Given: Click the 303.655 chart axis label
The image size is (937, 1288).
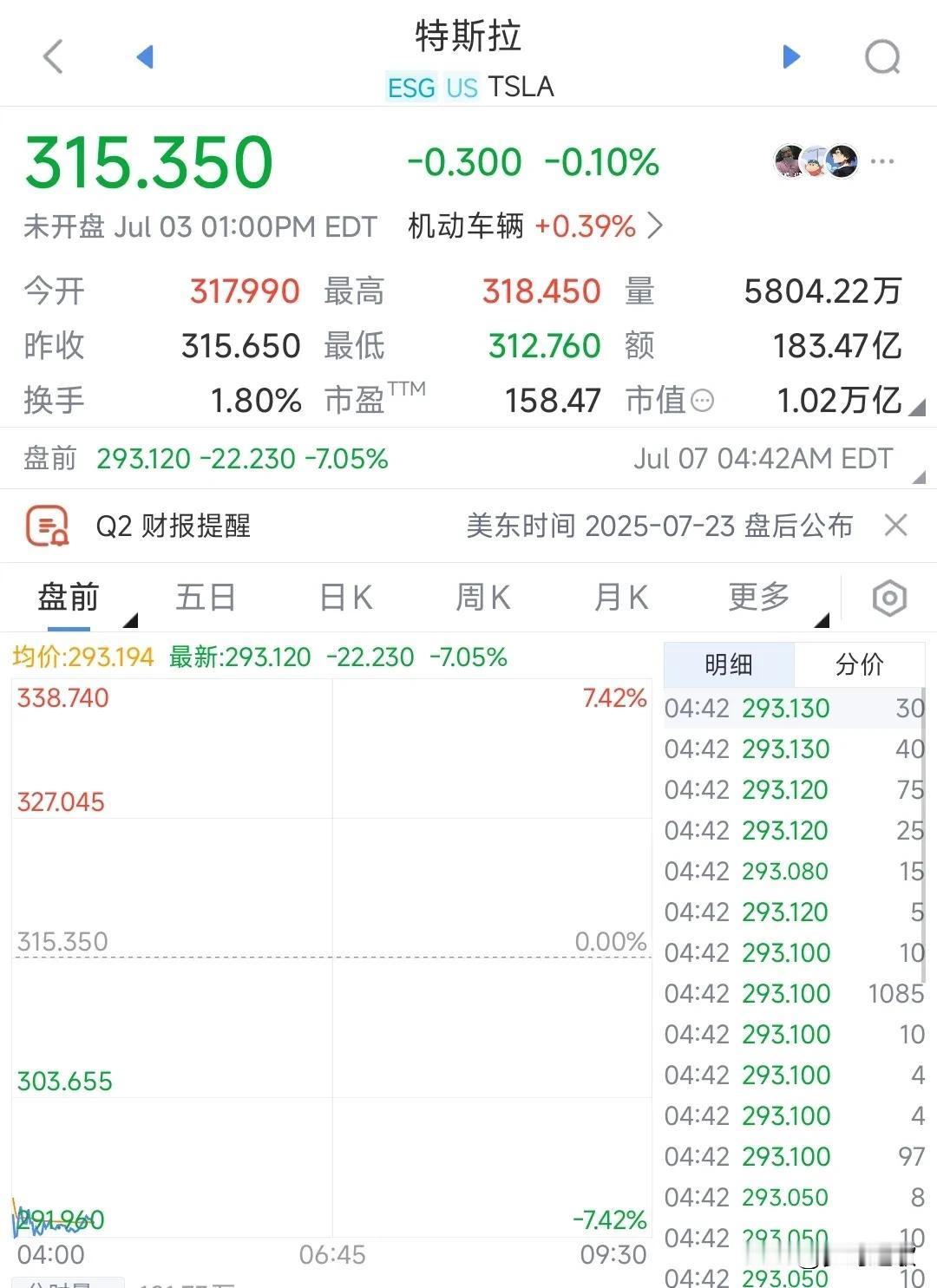Looking at the screenshot, I should coord(64,1081).
